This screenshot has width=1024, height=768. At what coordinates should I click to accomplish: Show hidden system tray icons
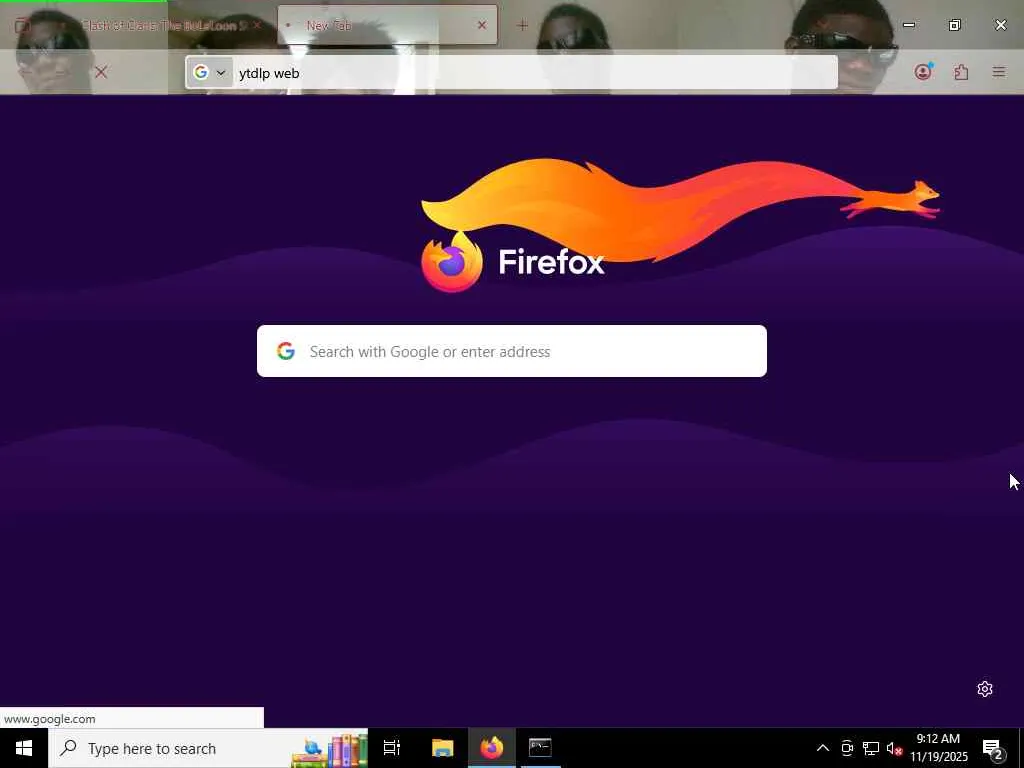coord(823,748)
